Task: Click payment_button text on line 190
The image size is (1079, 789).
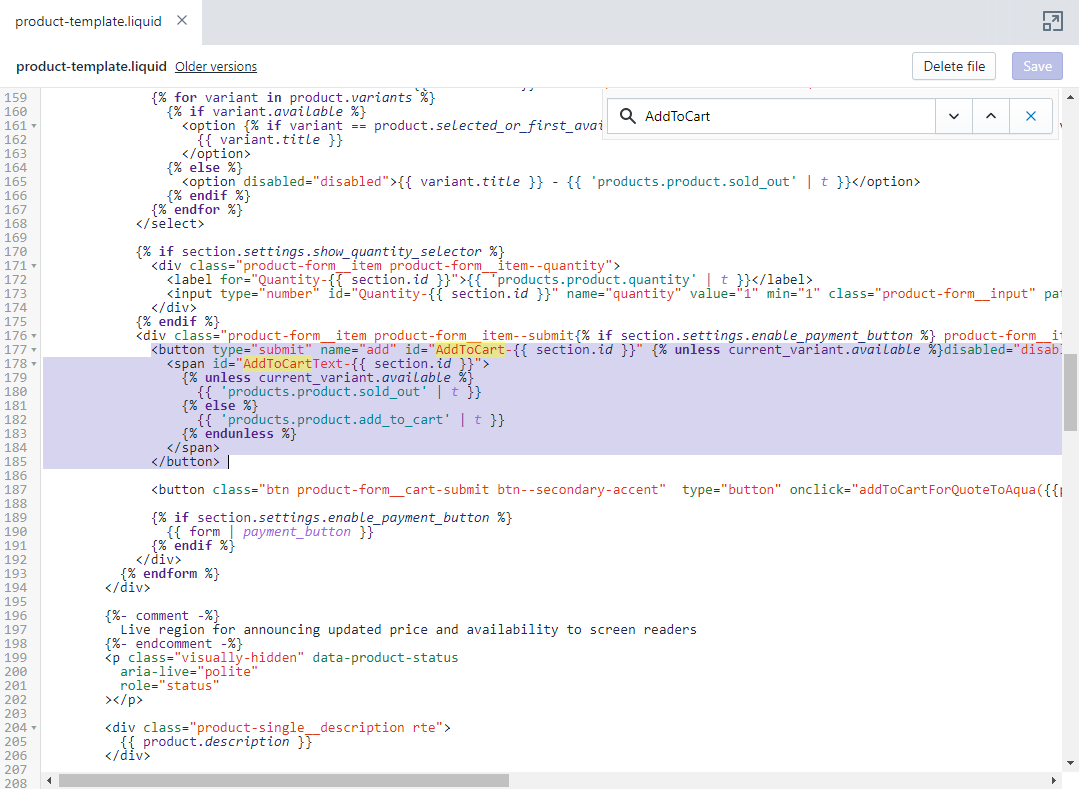Action: click(x=297, y=532)
